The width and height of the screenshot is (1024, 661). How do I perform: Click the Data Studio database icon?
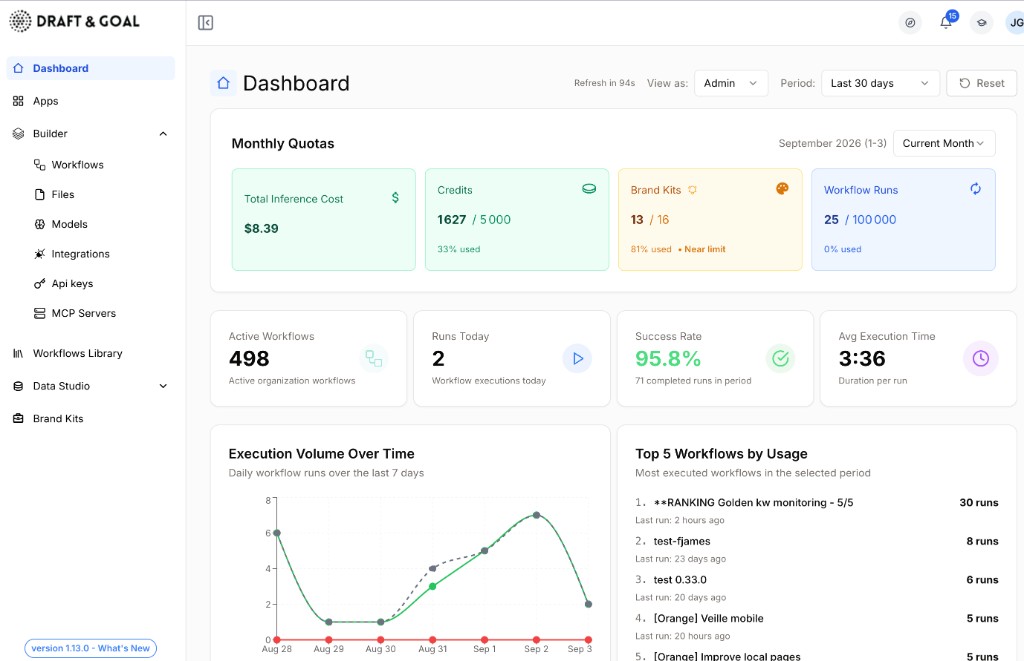tap(18, 386)
